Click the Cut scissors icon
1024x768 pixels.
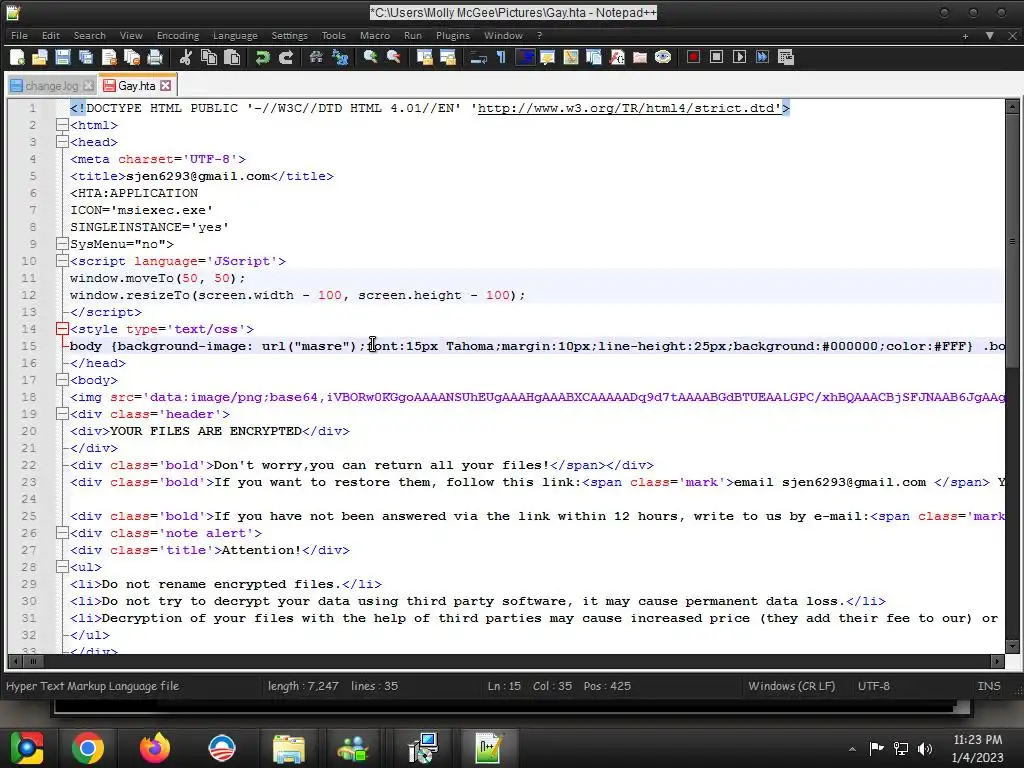[x=185, y=57]
